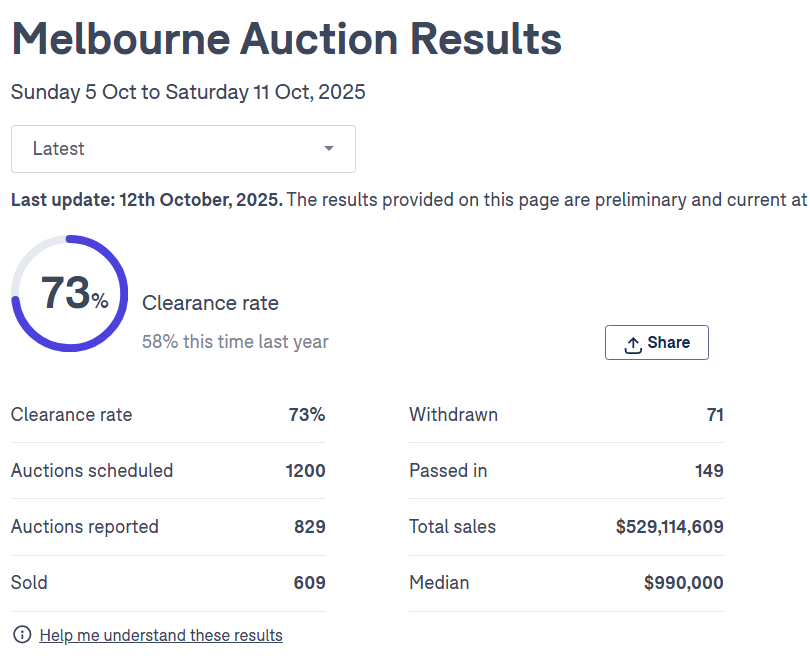Click the upload icon in the Share button
This screenshot has height=666, width=810.
pos(632,344)
